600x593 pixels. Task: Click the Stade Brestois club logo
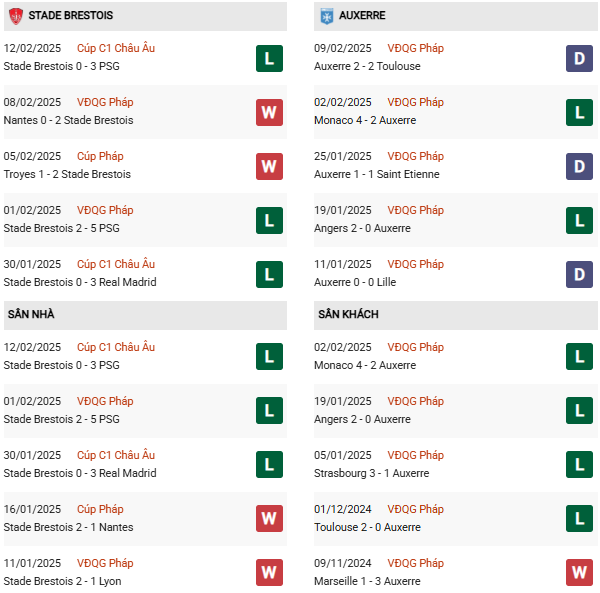[x=15, y=16]
